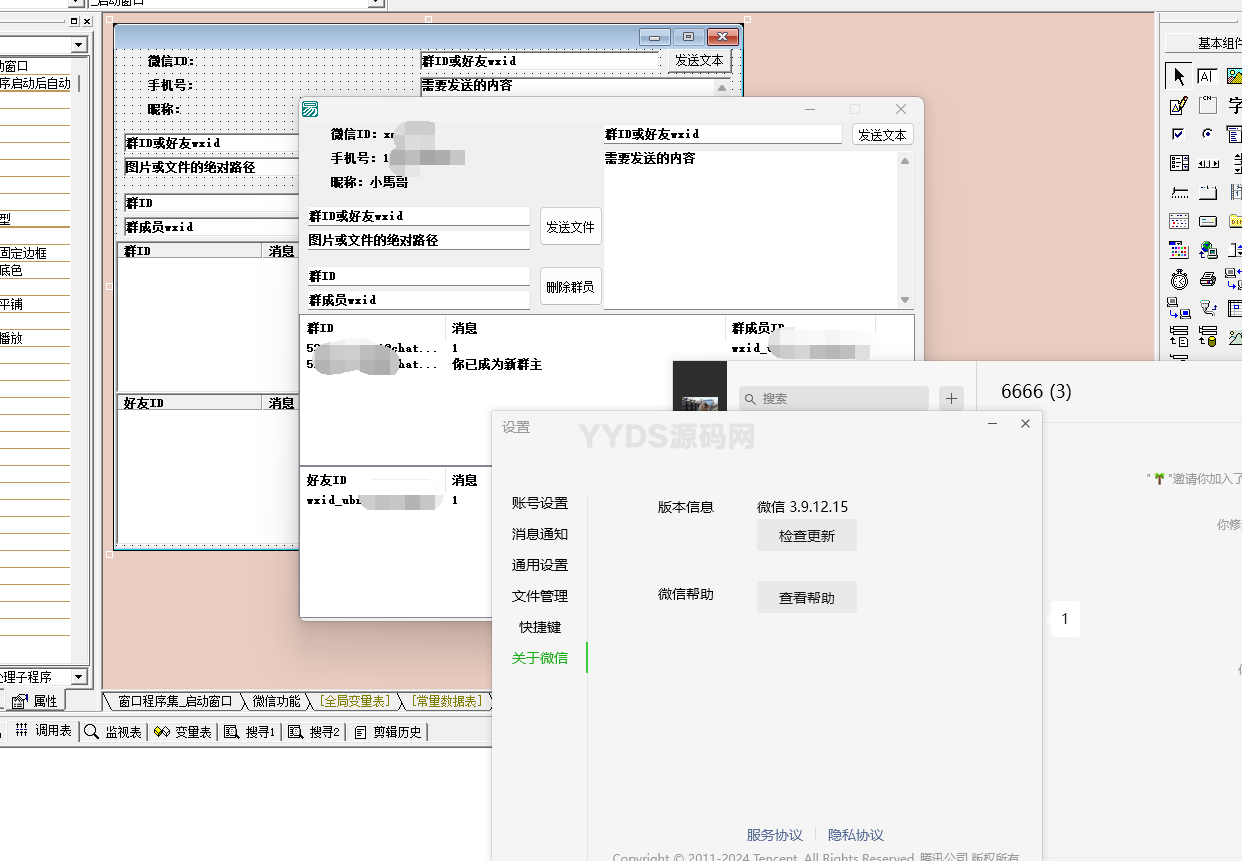Select the stopwatch timer component icon

click(1179, 279)
